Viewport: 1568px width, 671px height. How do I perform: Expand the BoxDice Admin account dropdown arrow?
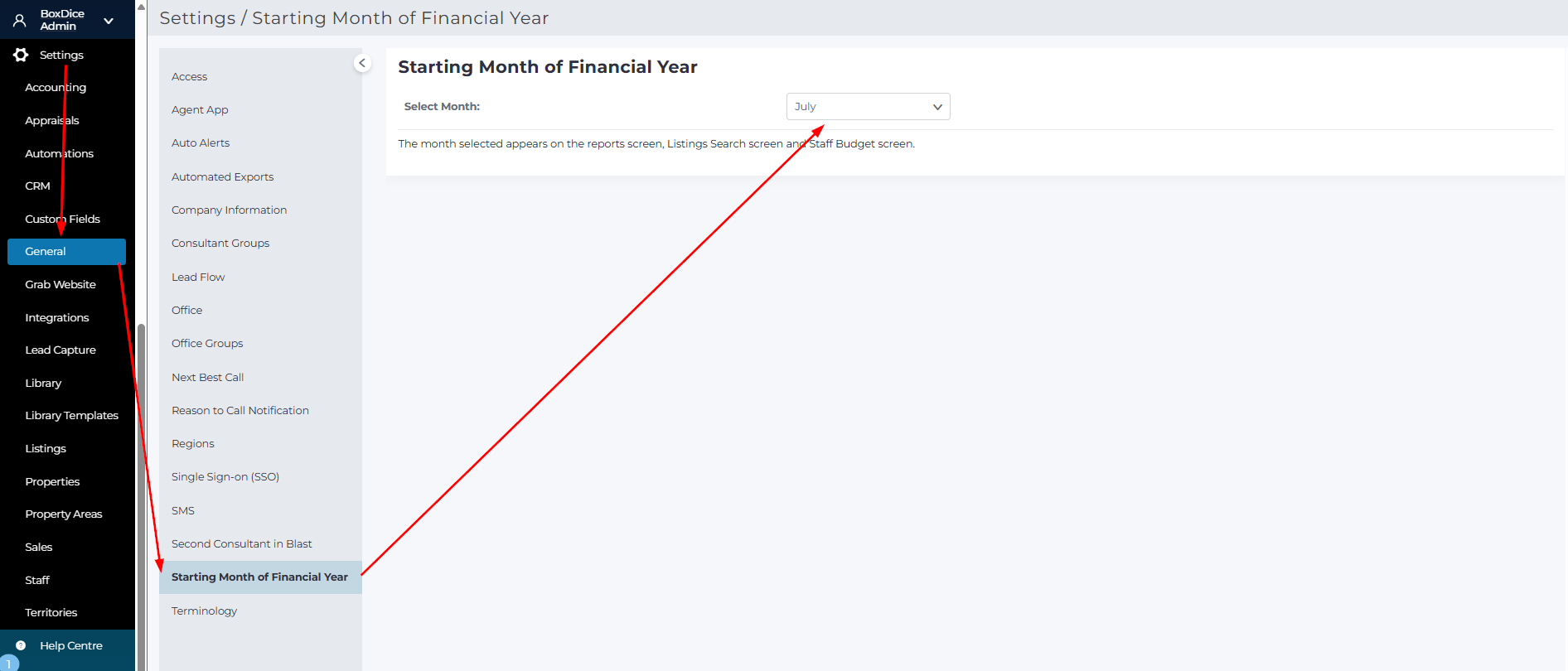click(109, 21)
